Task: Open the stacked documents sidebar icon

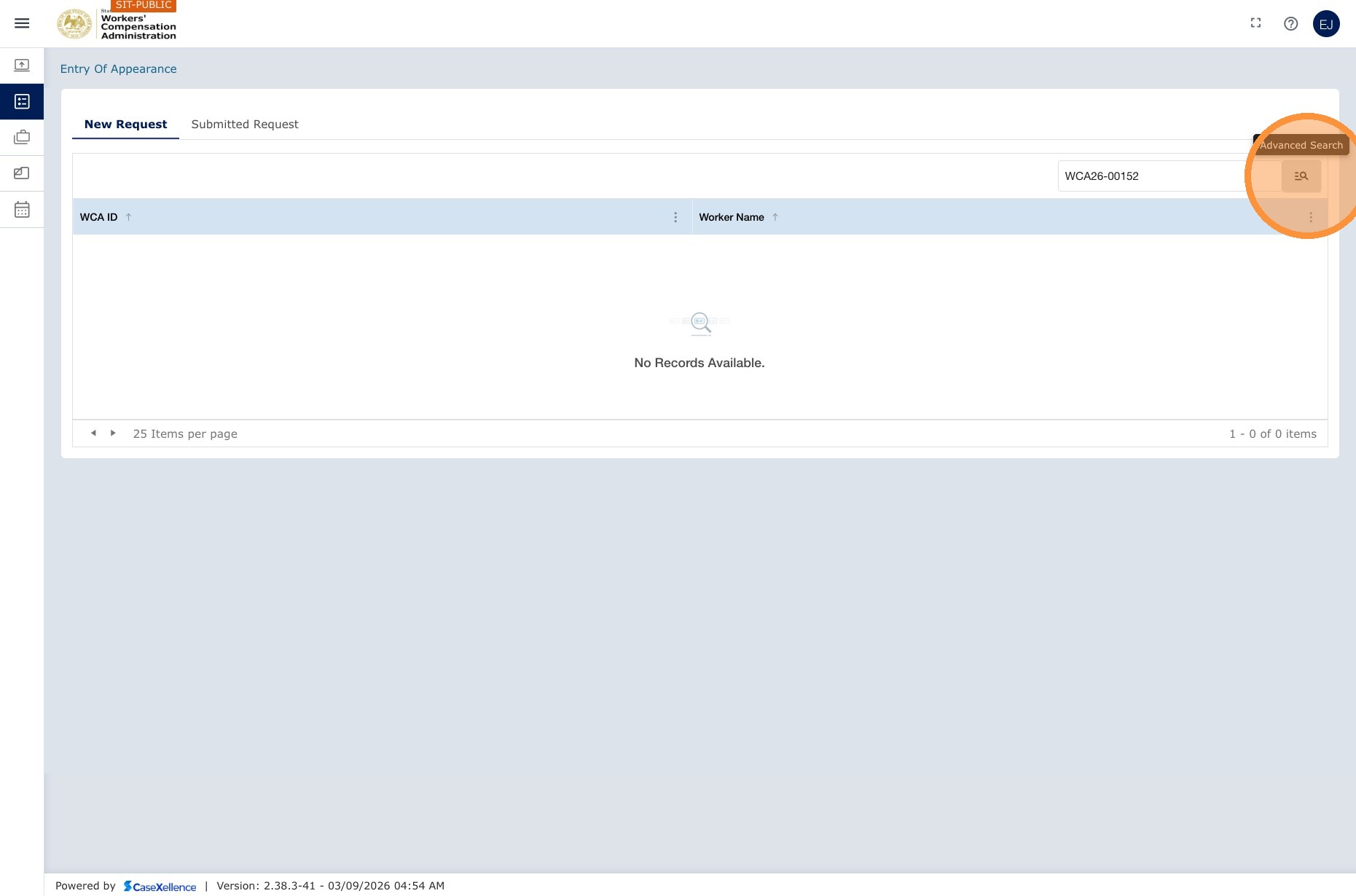Action: point(22,173)
